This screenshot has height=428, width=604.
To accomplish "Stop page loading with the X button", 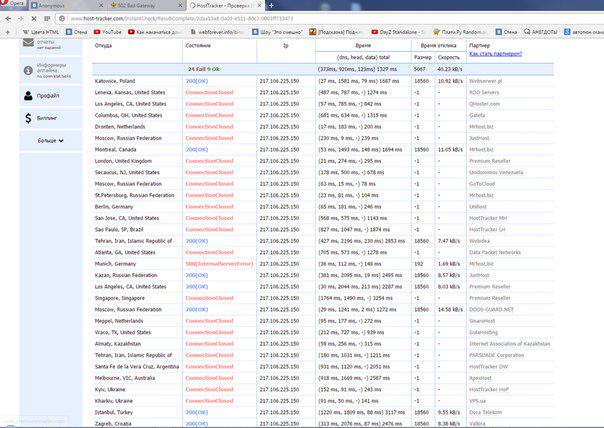I will pyautogui.click(x=34, y=18).
